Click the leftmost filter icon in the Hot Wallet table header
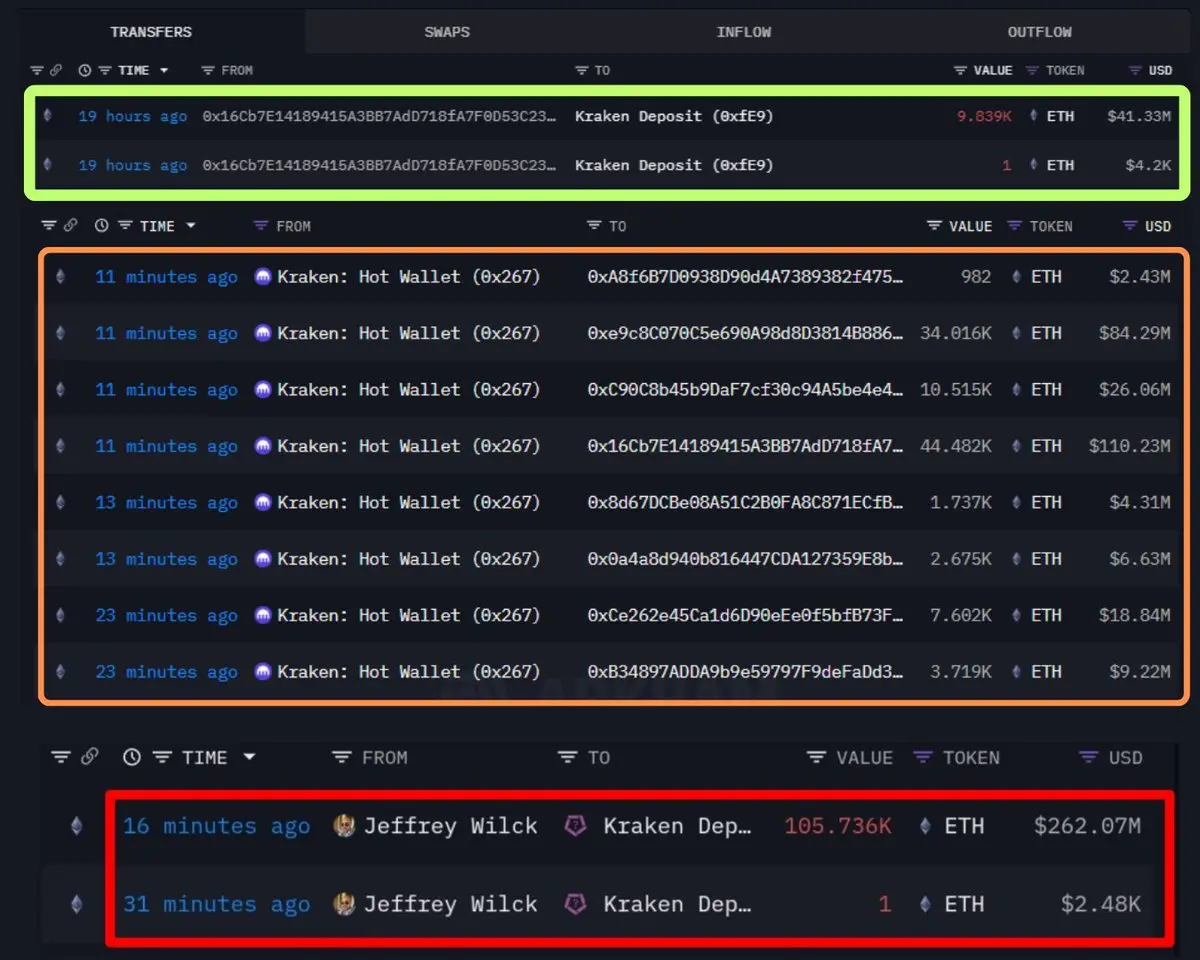 [49, 226]
